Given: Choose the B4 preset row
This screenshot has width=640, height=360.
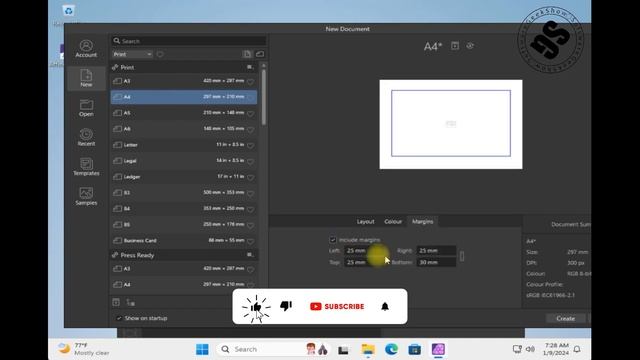Looking at the screenshot, I should 184,209.
